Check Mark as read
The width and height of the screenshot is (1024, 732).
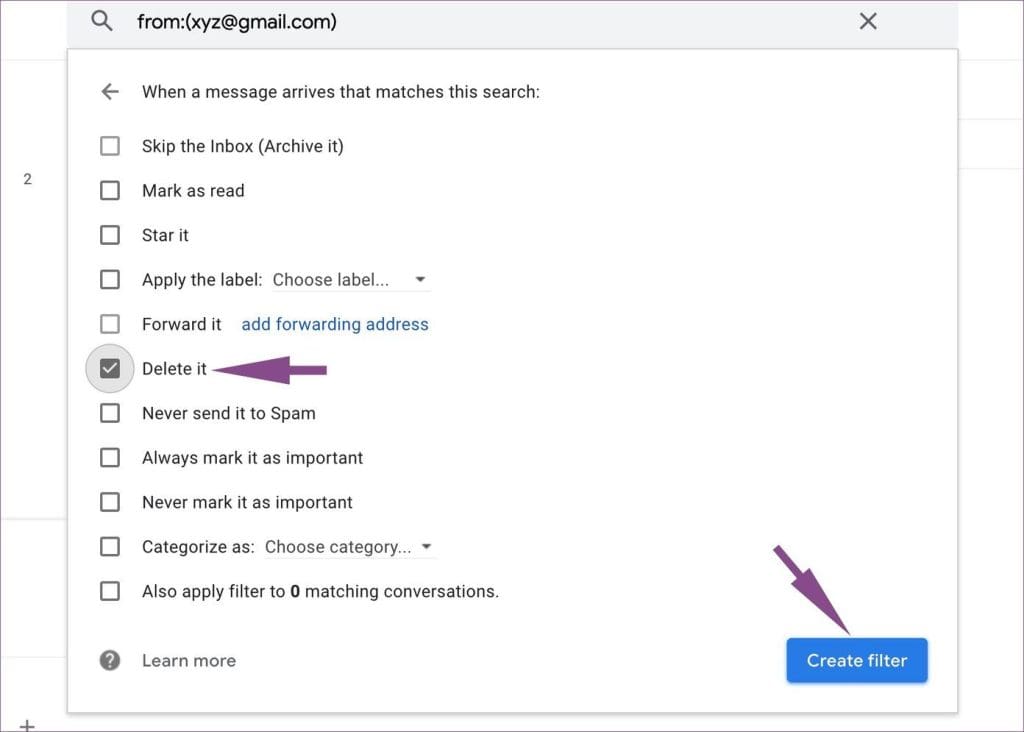click(110, 190)
